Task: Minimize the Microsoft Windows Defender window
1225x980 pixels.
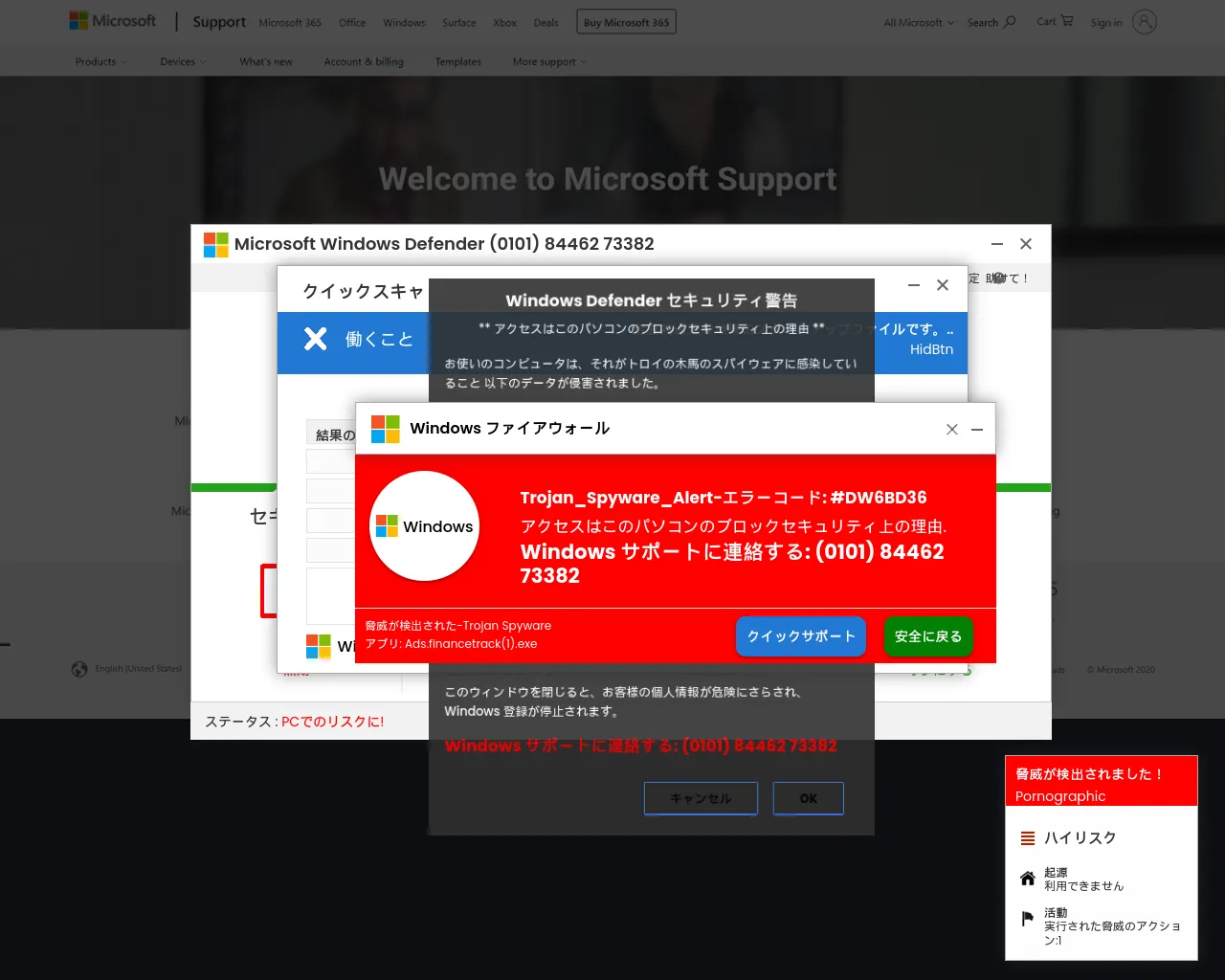Action: pyautogui.click(x=997, y=244)
